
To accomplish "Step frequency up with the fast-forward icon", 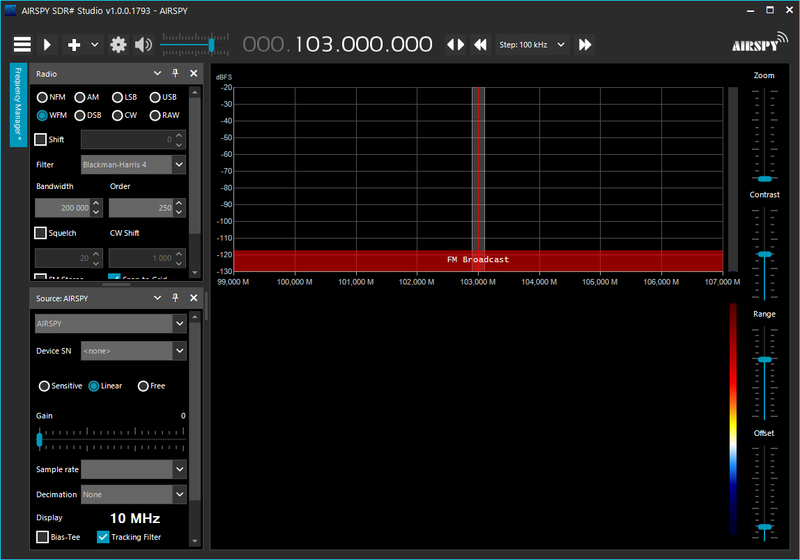I will point(585,45).
